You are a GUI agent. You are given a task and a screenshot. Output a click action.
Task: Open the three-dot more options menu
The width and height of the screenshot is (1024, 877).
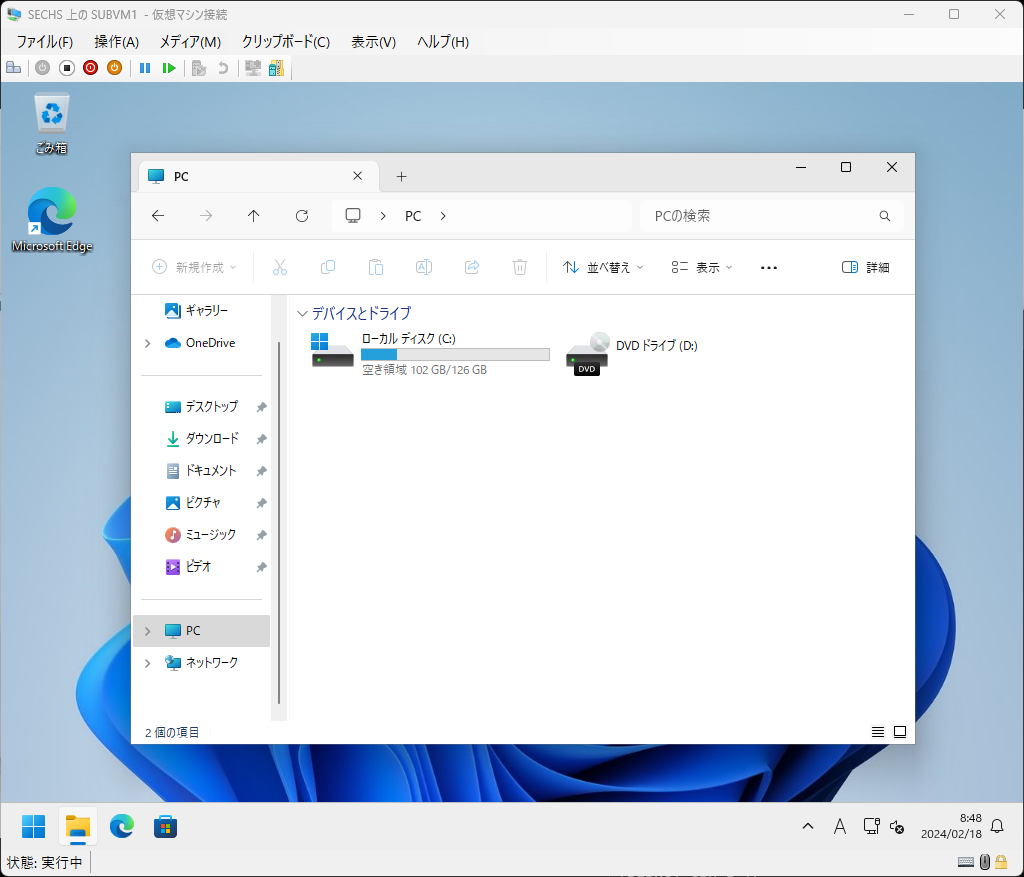(769, 267)
